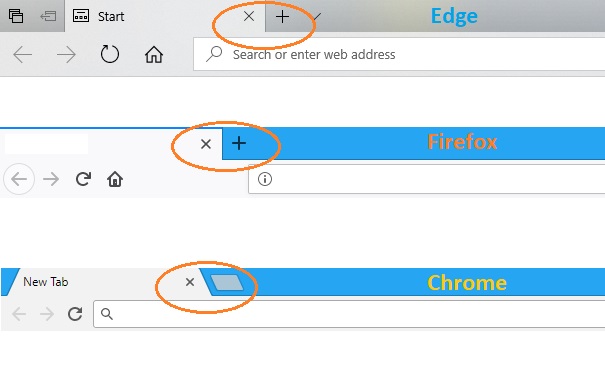605x379 pixels.
Task: Open a new tab in Edge
Action: click(x=282, y=17)
